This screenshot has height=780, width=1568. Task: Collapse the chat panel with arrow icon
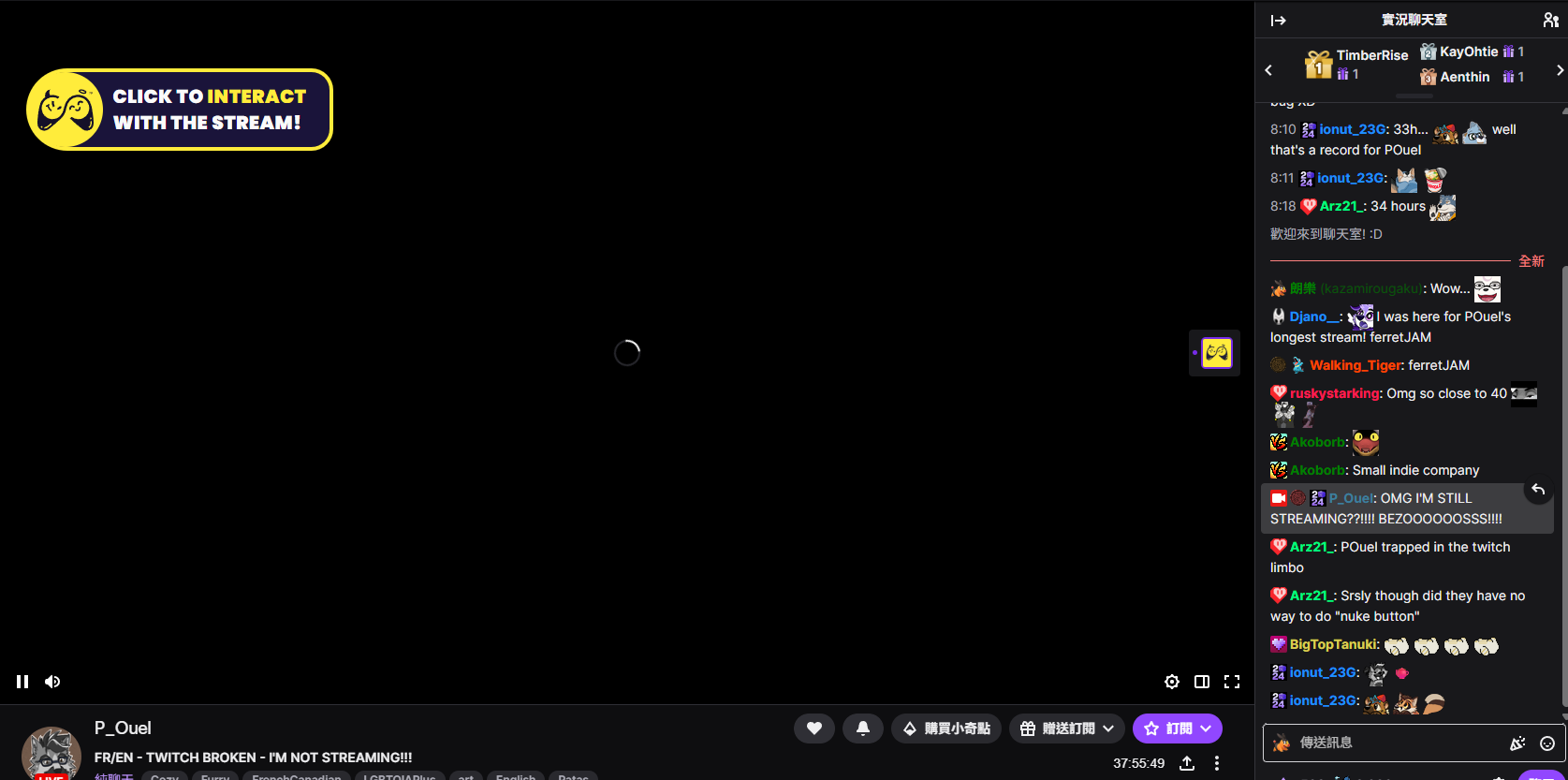1278,20
